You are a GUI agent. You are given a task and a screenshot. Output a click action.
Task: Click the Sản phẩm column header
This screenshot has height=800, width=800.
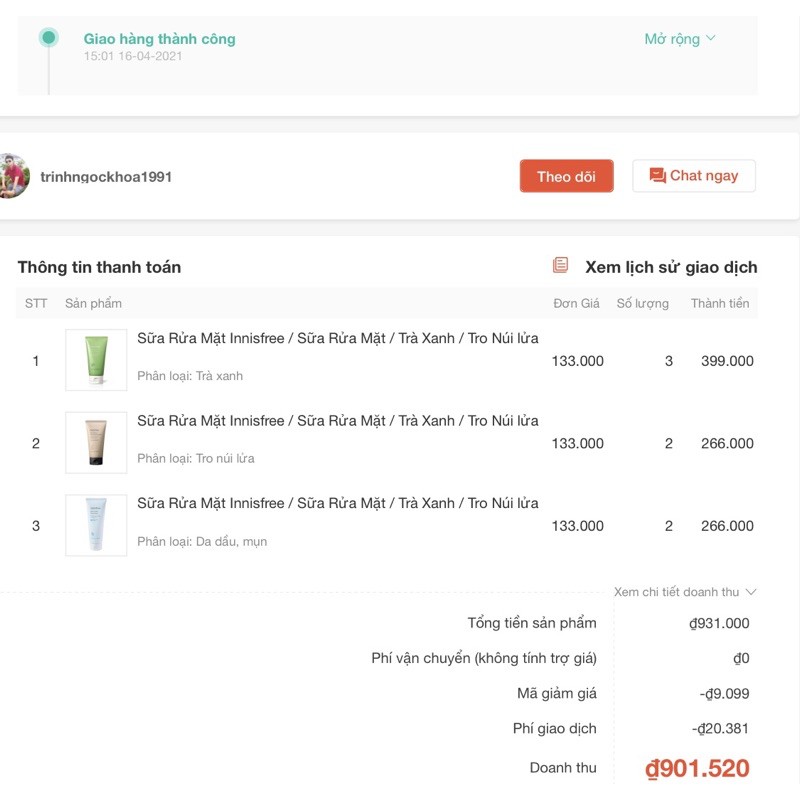pos(93,303)
